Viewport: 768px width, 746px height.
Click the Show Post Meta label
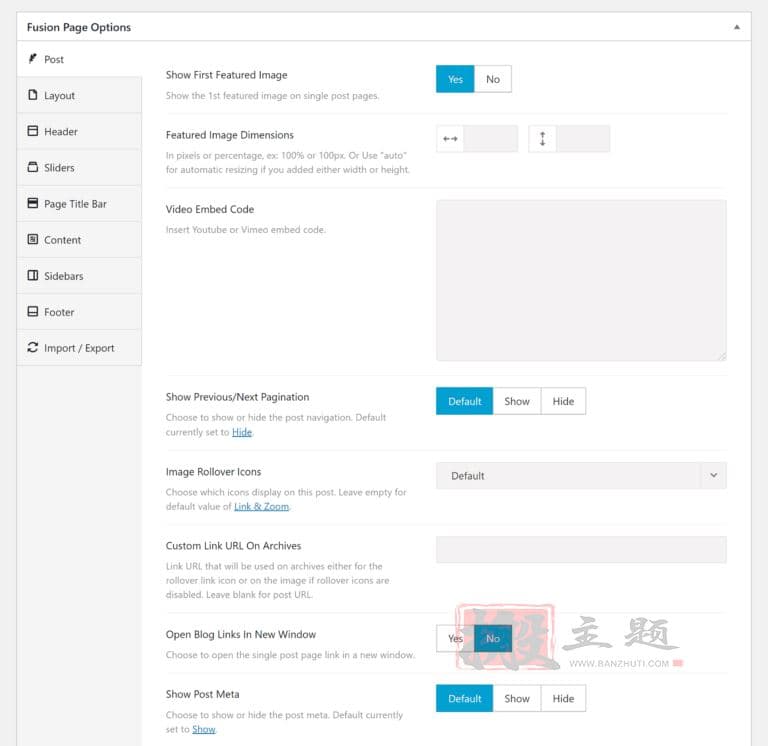[x=202, y=694]
